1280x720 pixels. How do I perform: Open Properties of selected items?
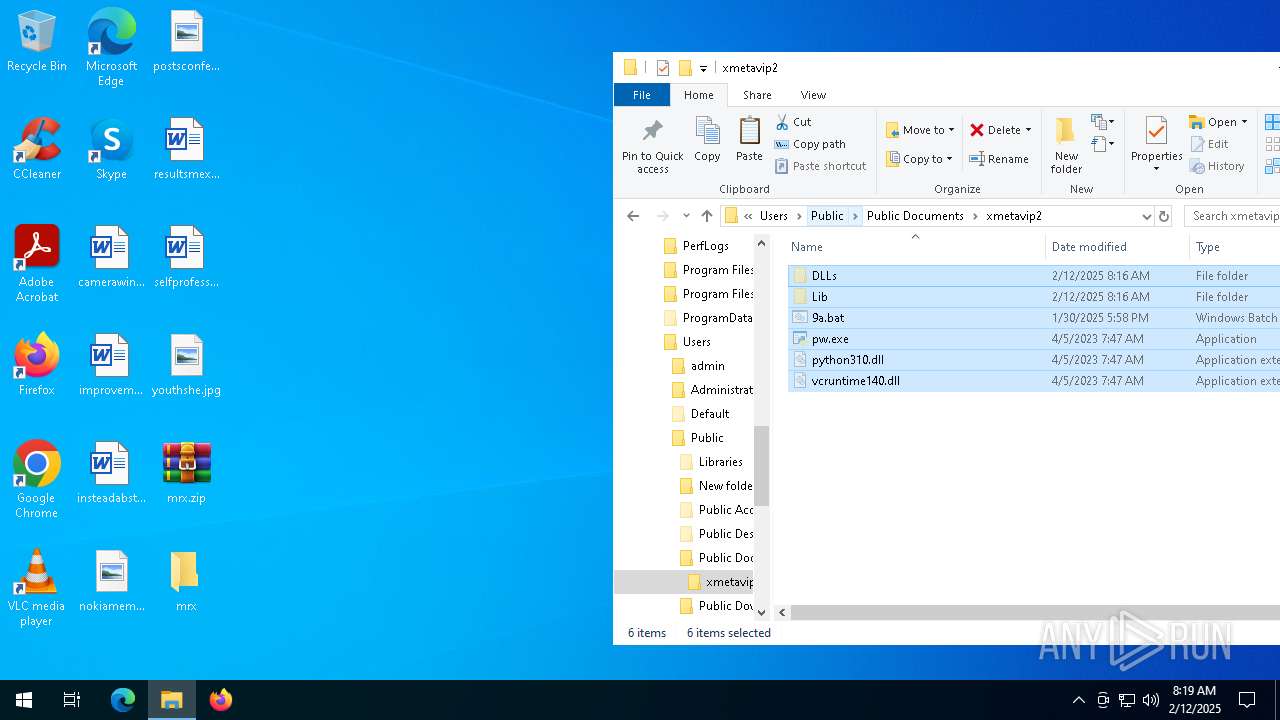pyautogui.click(x=1157, y=145)
